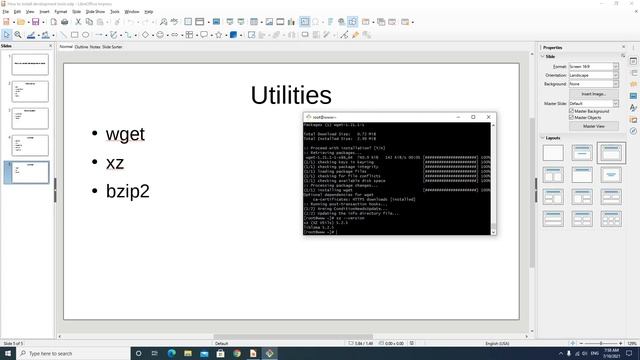The height and width of the screenshot is (360, 640).
Task: Click the Print icon in toolbar
Action: (64, 22)
